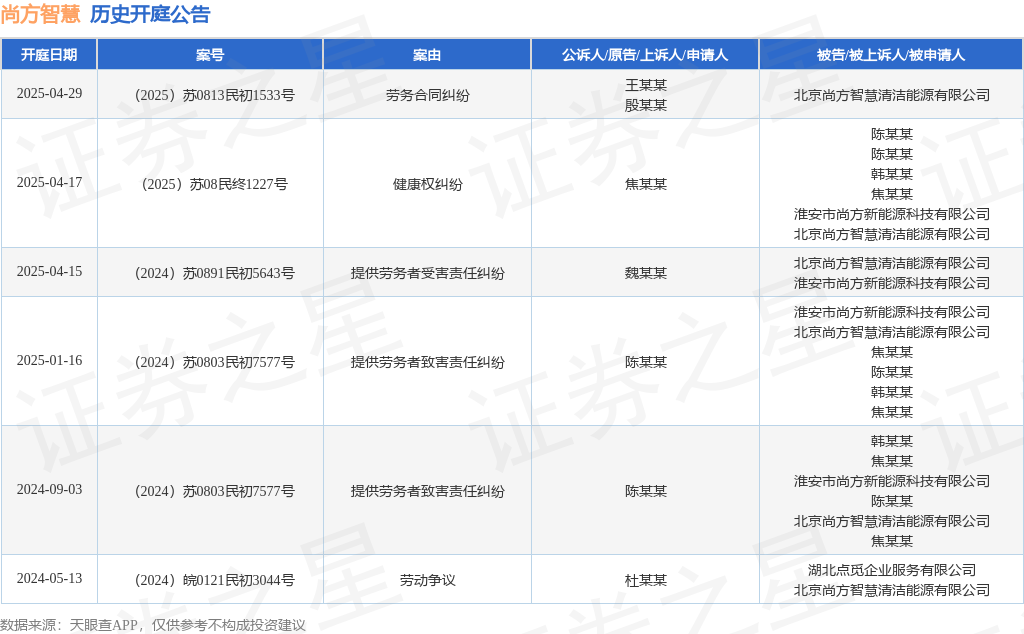Select case number (2024)苏0891民初5643号

point(214,273)
